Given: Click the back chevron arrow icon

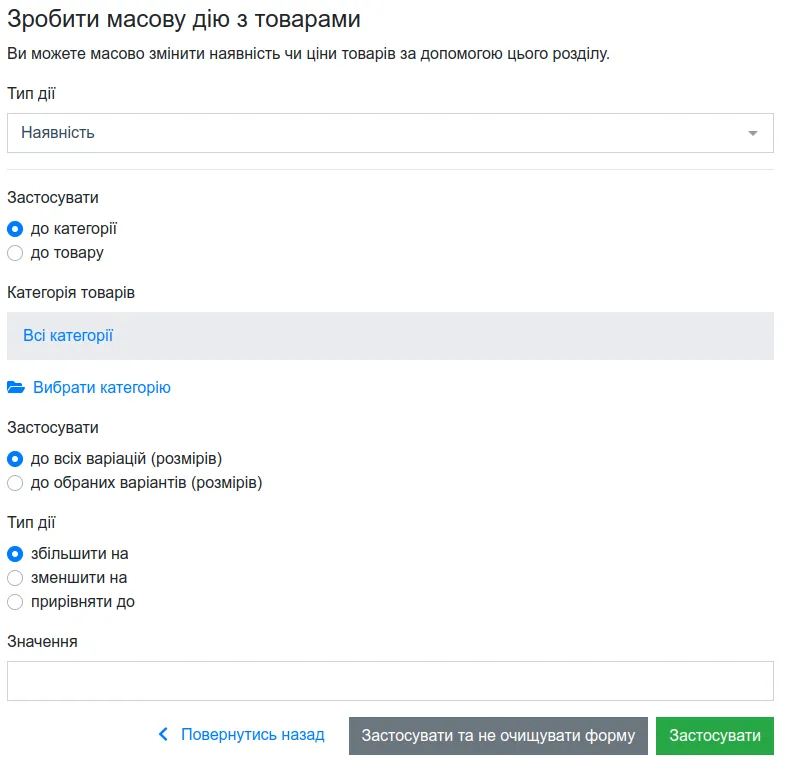Looking at the screenshot, I should point(163,734).
